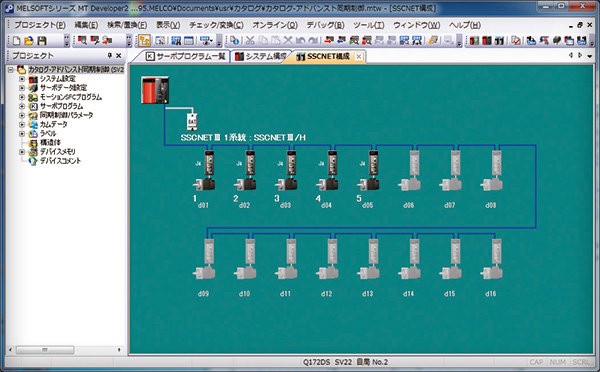Click the project panel horizontal scrollbar thumb
The height and width of the screenshot is (372, 600).
(45, 349)
